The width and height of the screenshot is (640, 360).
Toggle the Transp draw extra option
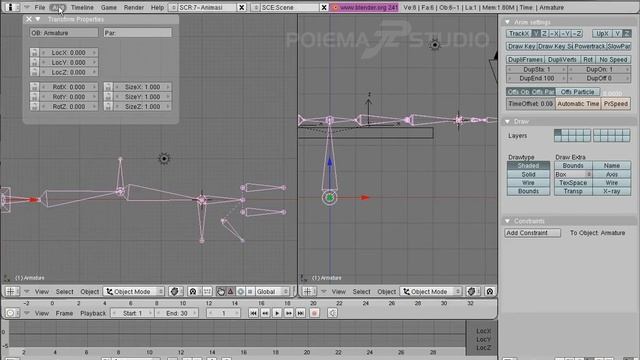coord(573,191)
